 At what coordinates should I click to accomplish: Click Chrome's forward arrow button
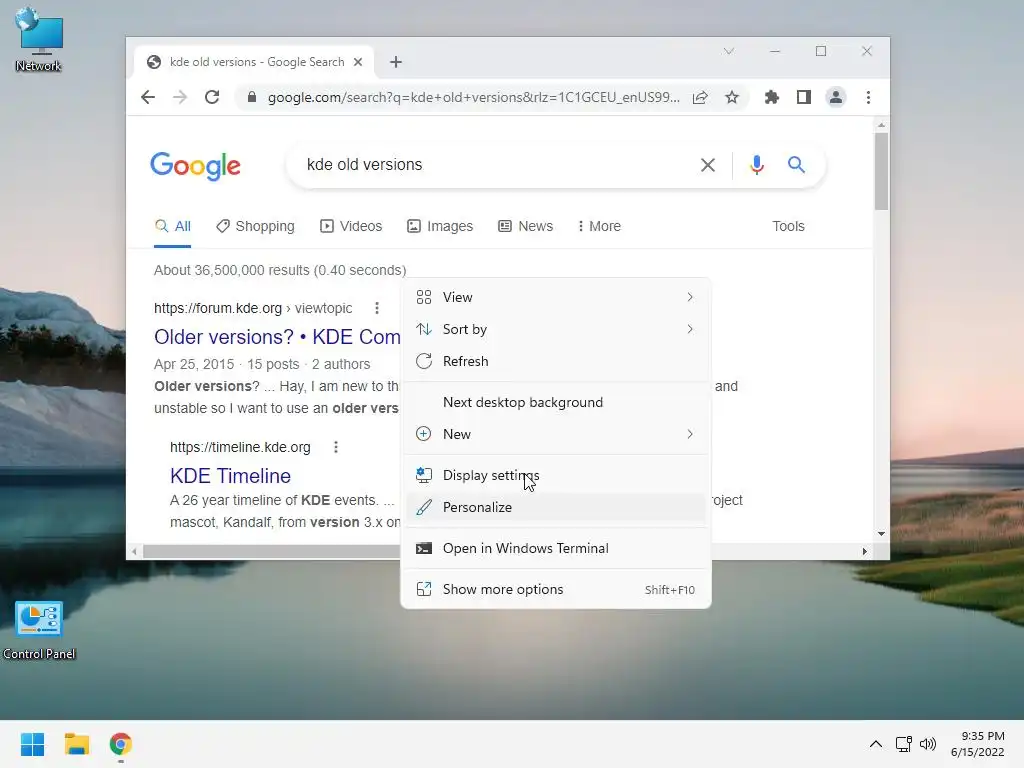pyautogui.click(x=180, y=97)
